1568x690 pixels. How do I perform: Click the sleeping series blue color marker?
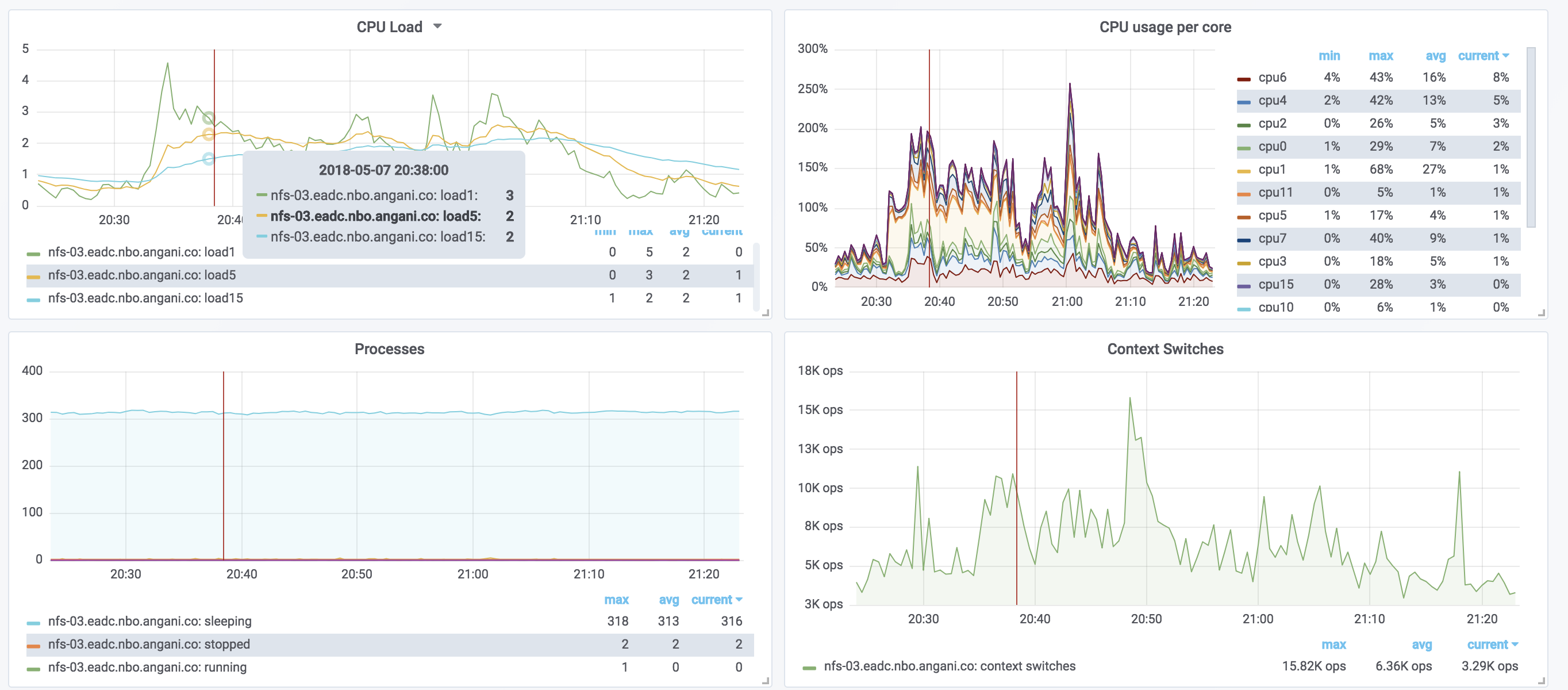[33, 622]
